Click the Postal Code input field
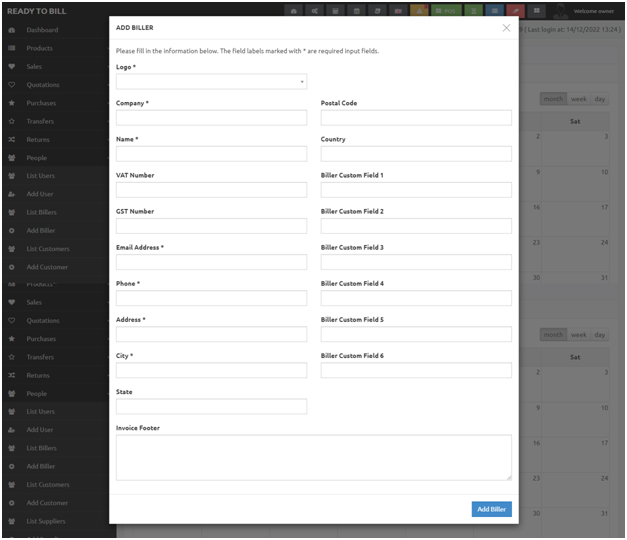The height and width of the screenshot is (540, 627). (416, 118)
